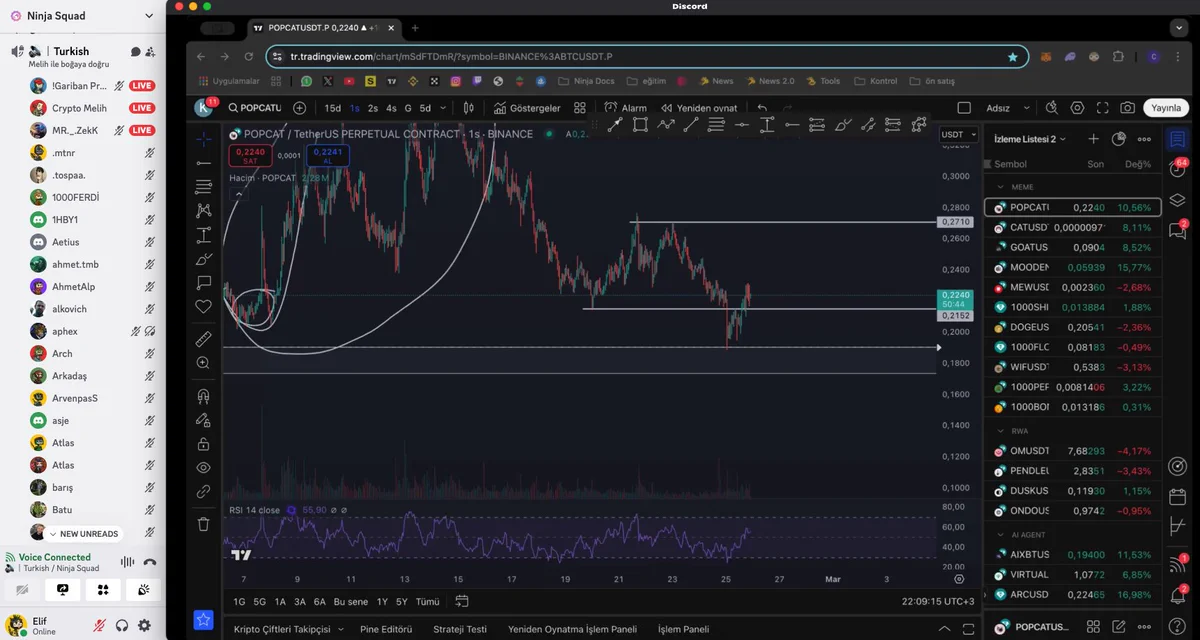Select the pattern drawing tool in left toolbar
The image size is (1200, 640).
pyautogui.click(x=204, y=210)
